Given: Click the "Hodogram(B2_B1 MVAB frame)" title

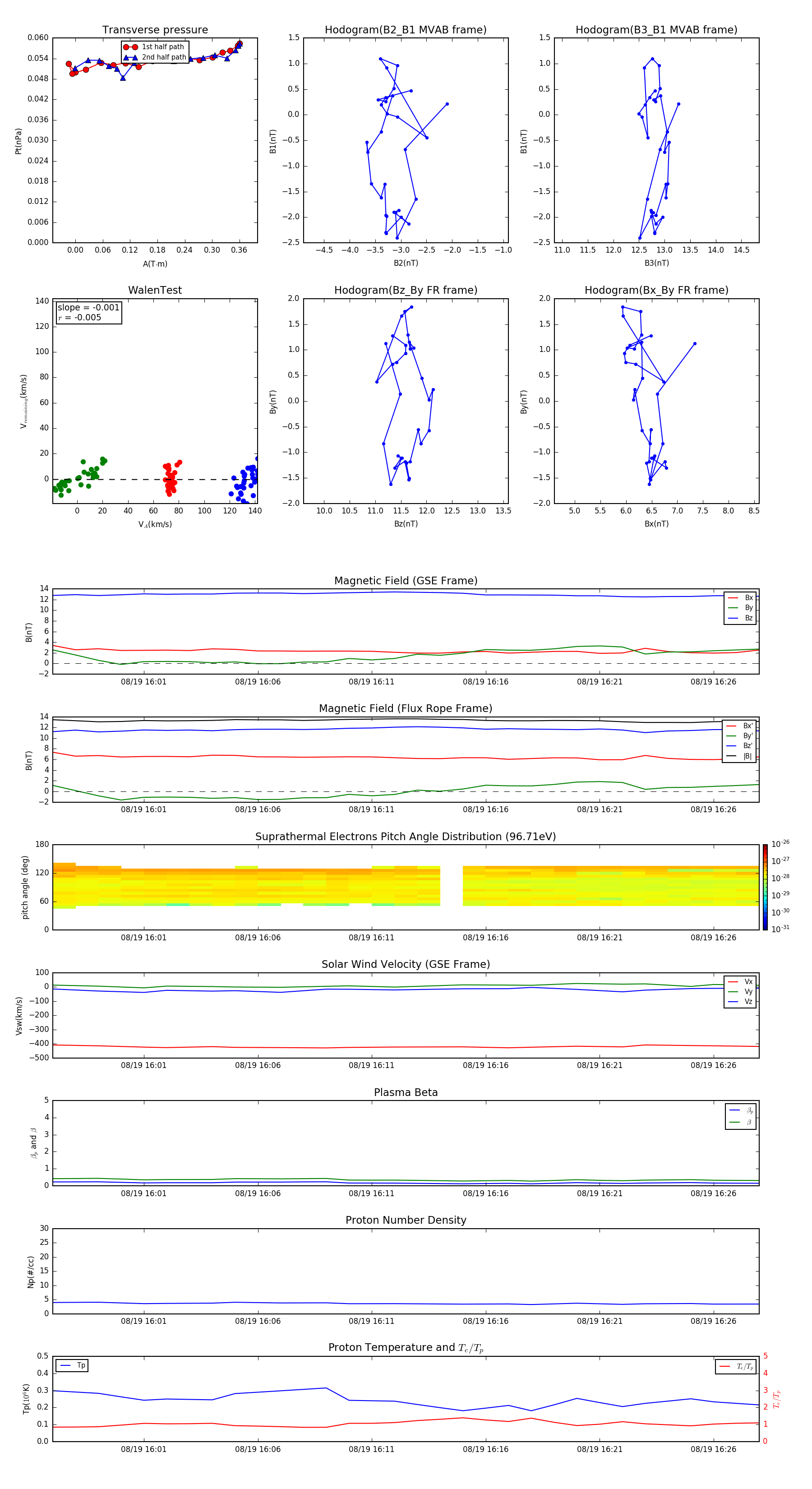Looking at the screenshot, I should pyautogui.click(x=406, y=30).
